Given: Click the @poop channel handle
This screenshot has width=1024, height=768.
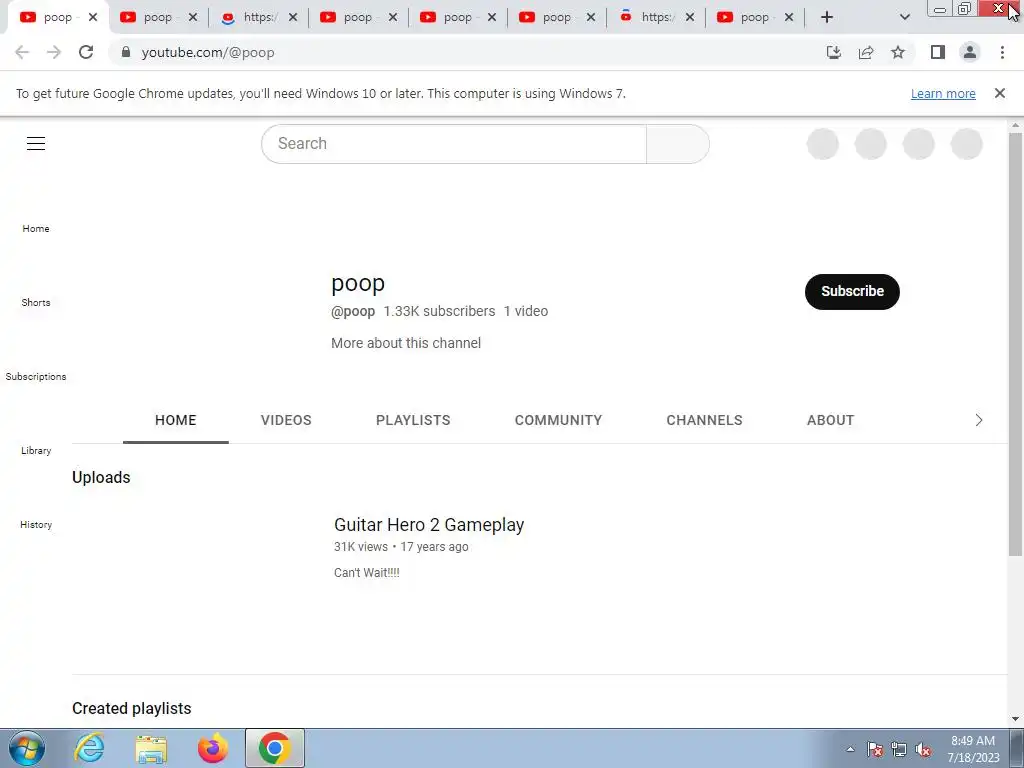Looking at the screenshot, I should pos(353,312).
